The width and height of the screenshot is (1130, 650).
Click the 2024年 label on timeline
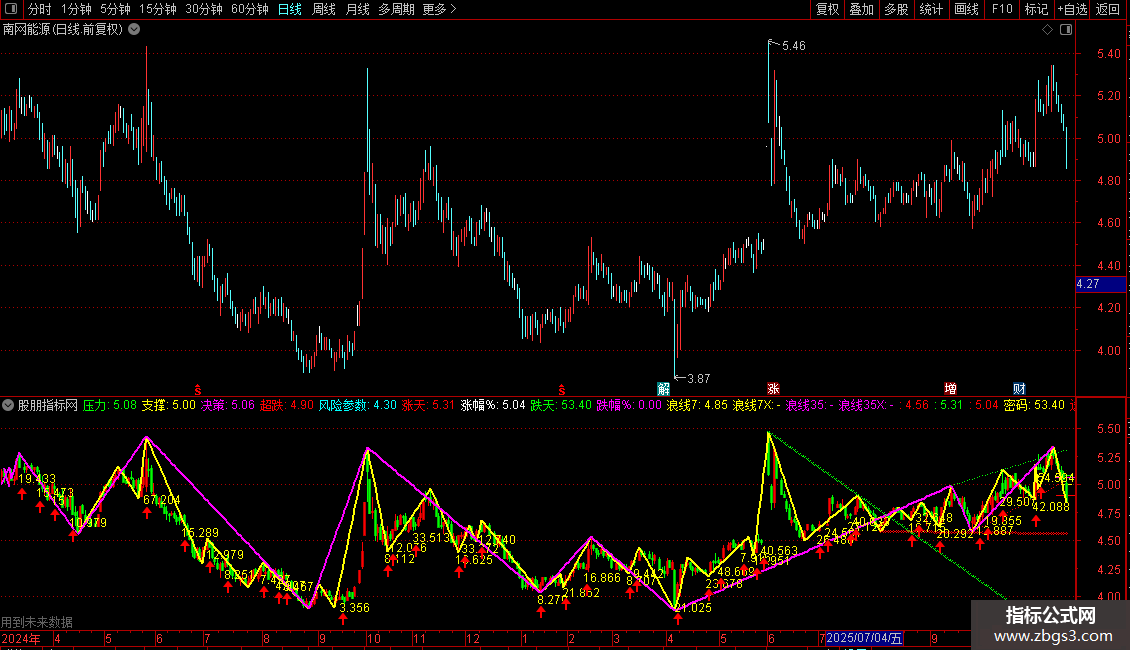(x=22, y=638)
